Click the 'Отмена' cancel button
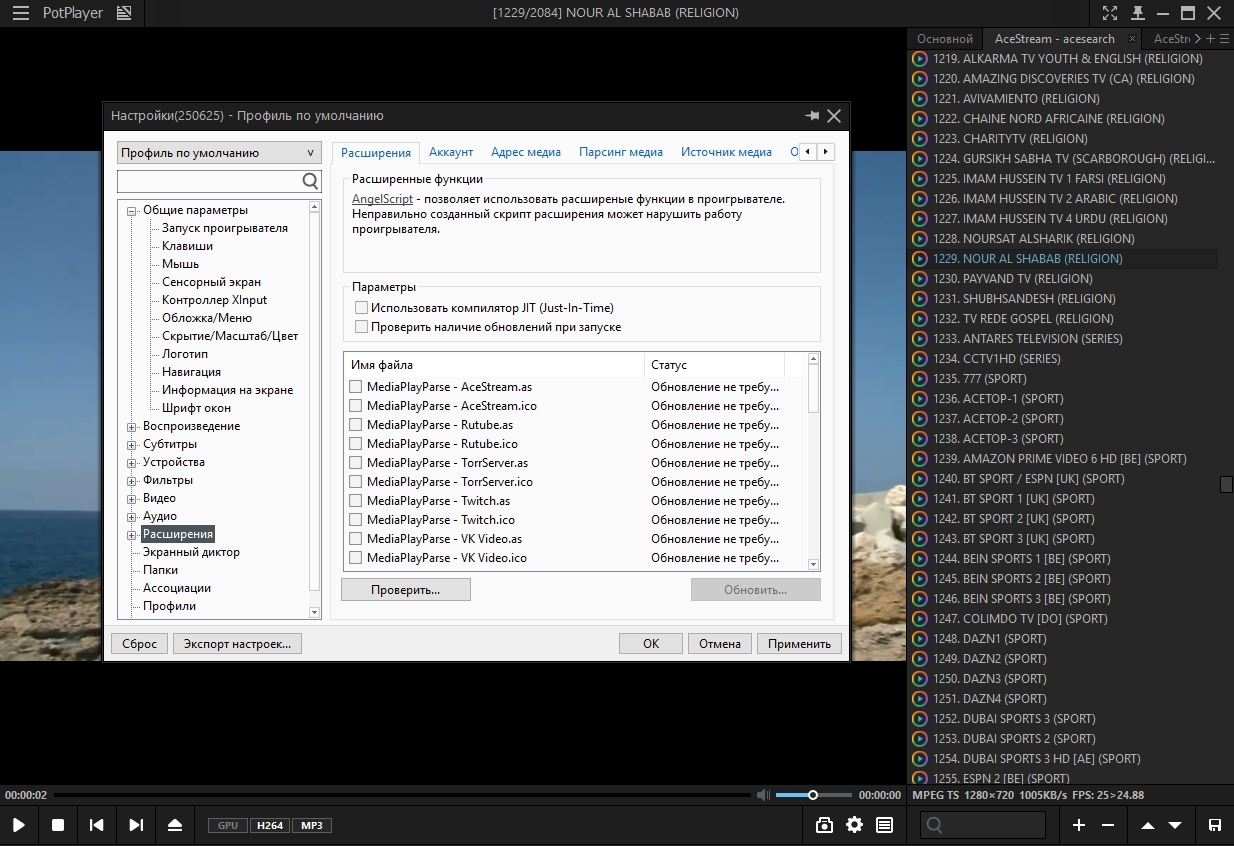Image resolution: width=1234 pixels, height=846 pixels. (720, 644)
